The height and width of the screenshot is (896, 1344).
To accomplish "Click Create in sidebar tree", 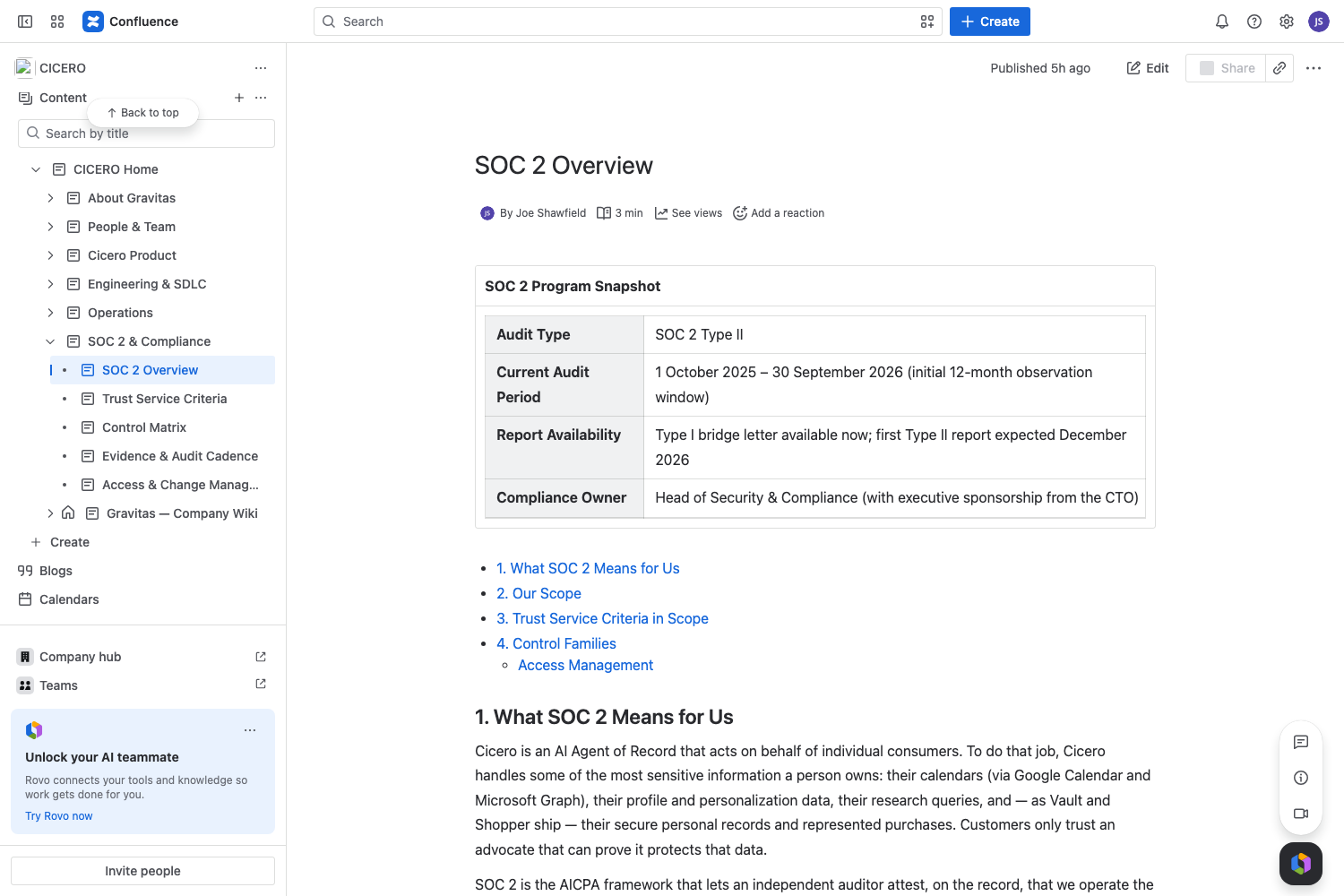I will coord(70,542).
